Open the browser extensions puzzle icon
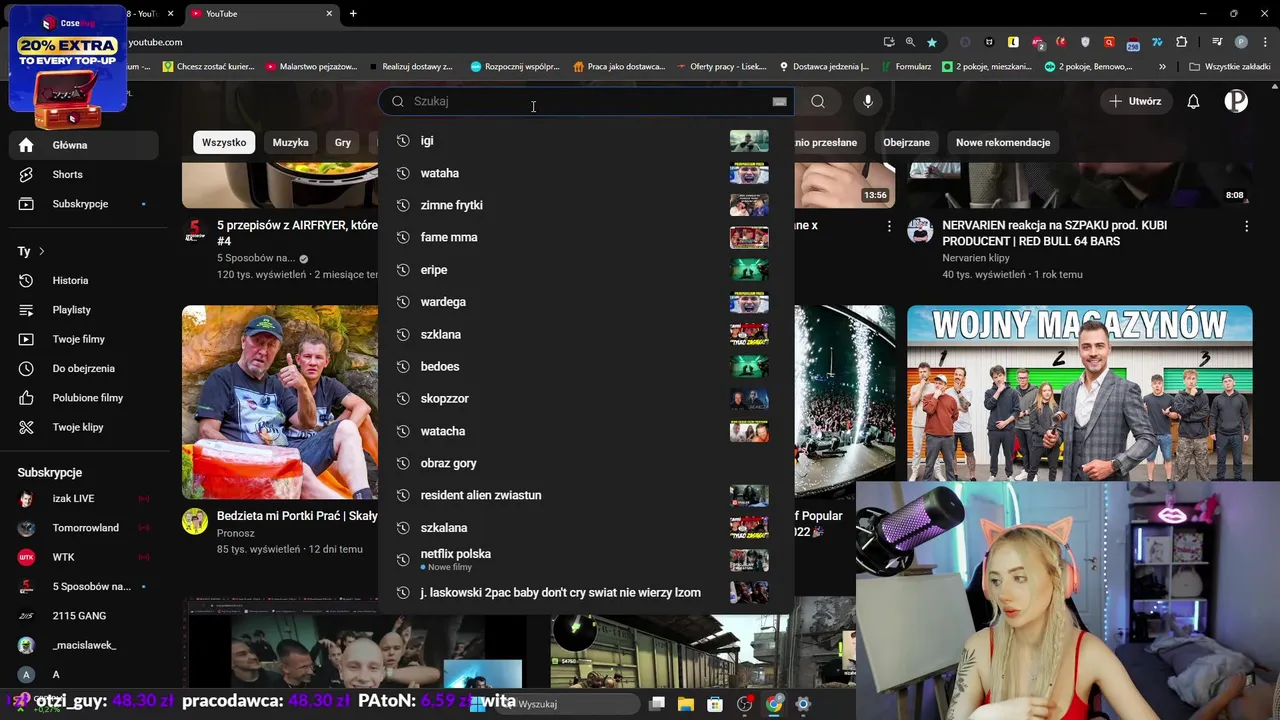This screenshot has width=1280, height=720. (1182, 42)
